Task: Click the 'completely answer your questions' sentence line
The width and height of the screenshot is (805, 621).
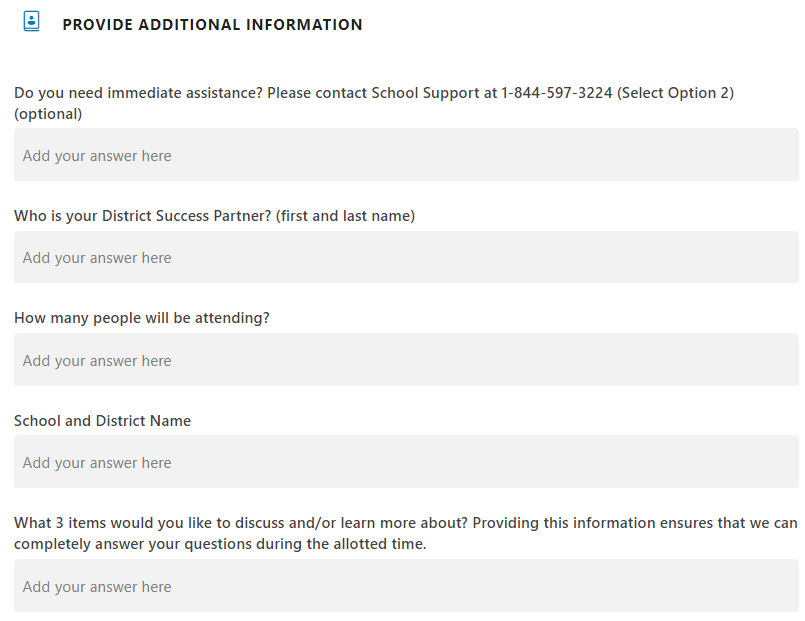Action: coord(220,544)
